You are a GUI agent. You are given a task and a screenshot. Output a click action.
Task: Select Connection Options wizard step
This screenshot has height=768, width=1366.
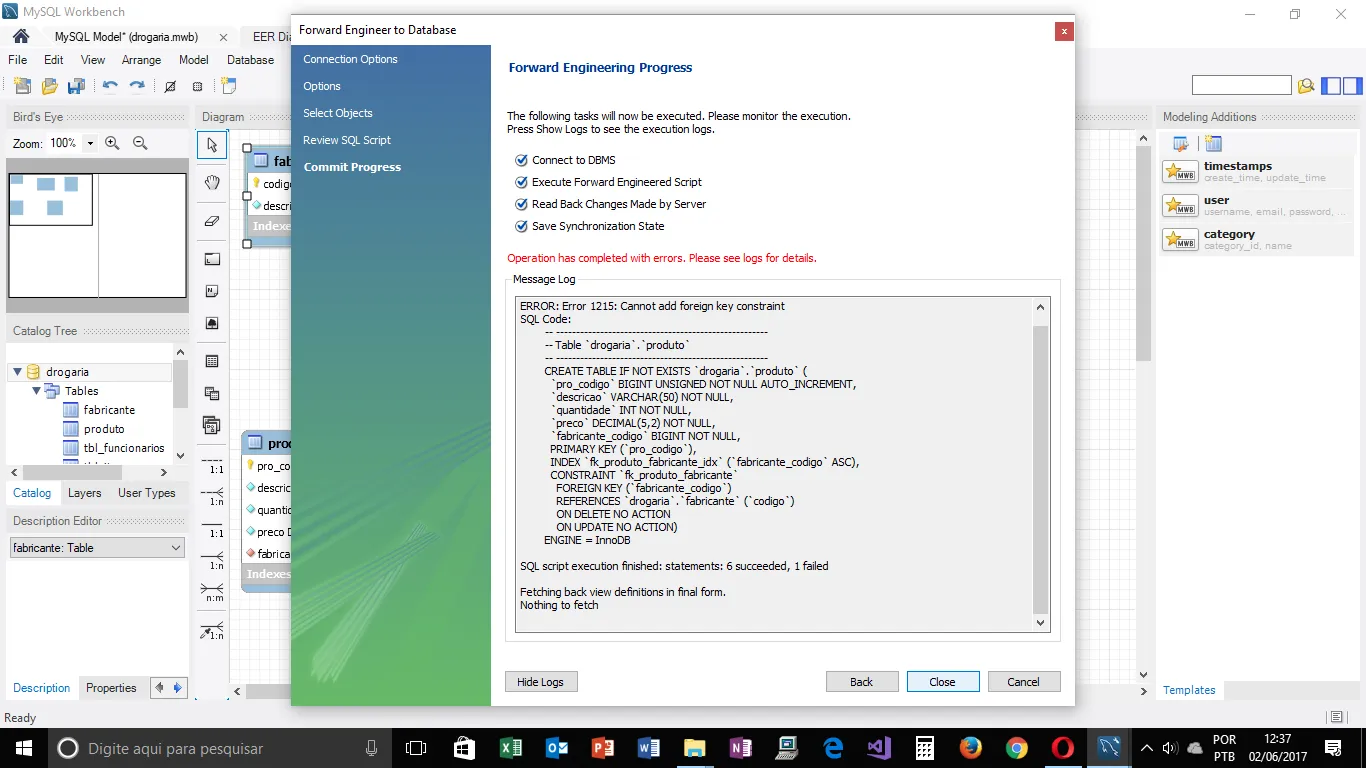[351, 59]
